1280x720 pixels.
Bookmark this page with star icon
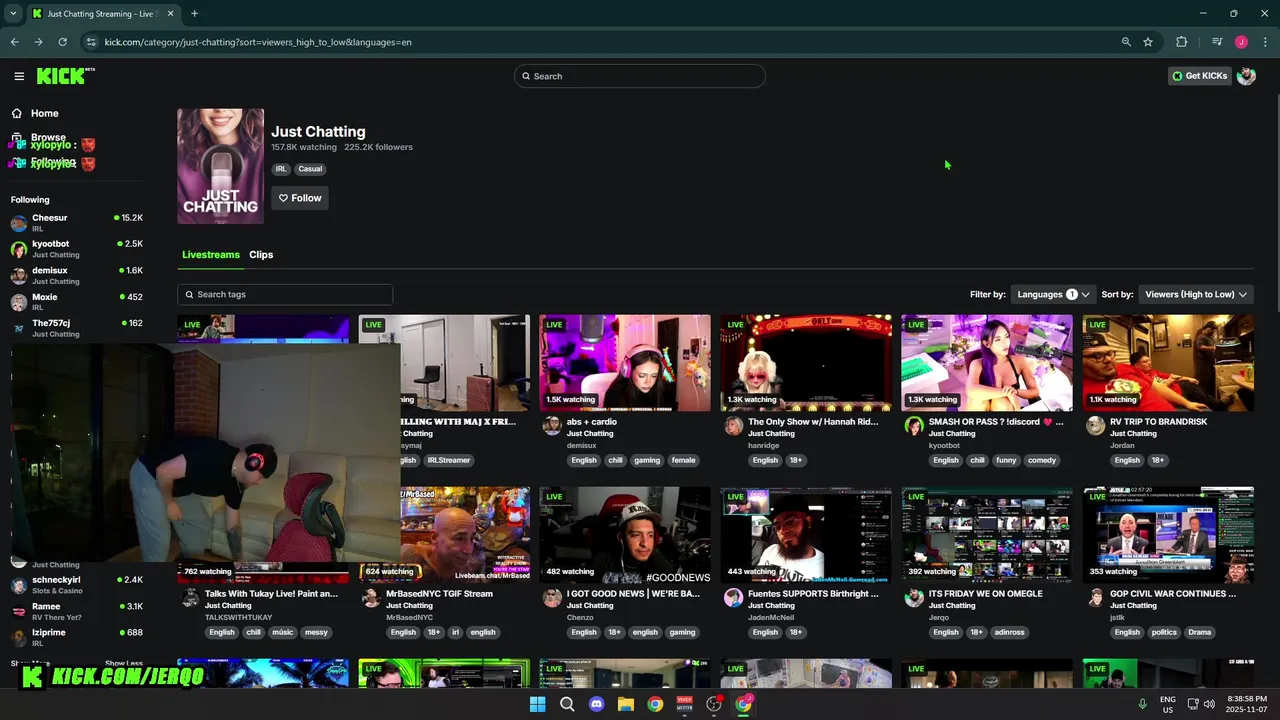tap(1148, 42)
